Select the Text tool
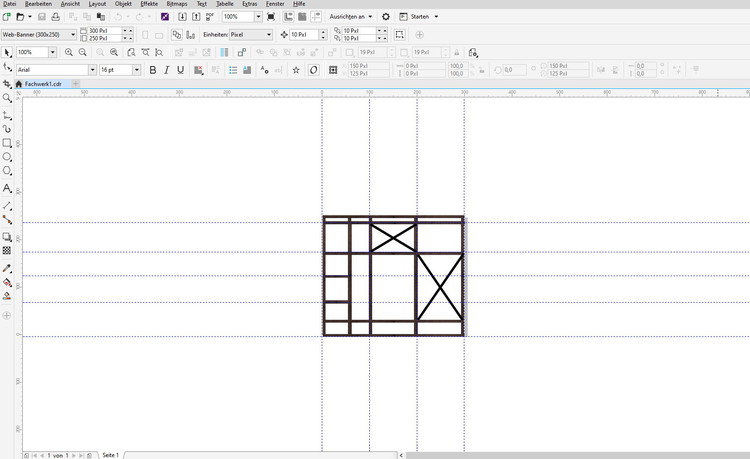This screenshot has width=750, height=459. [x=7, y=188]
